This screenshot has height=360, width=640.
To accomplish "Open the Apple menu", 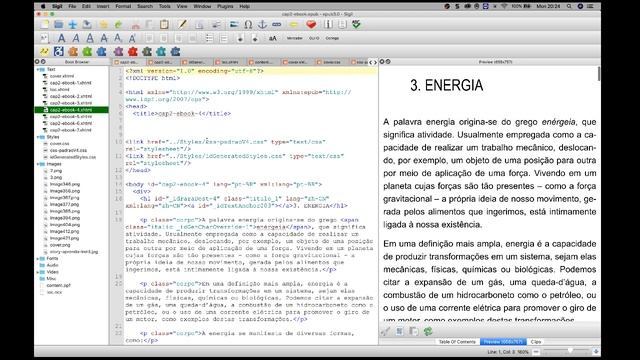I will (x=43, y=6).
